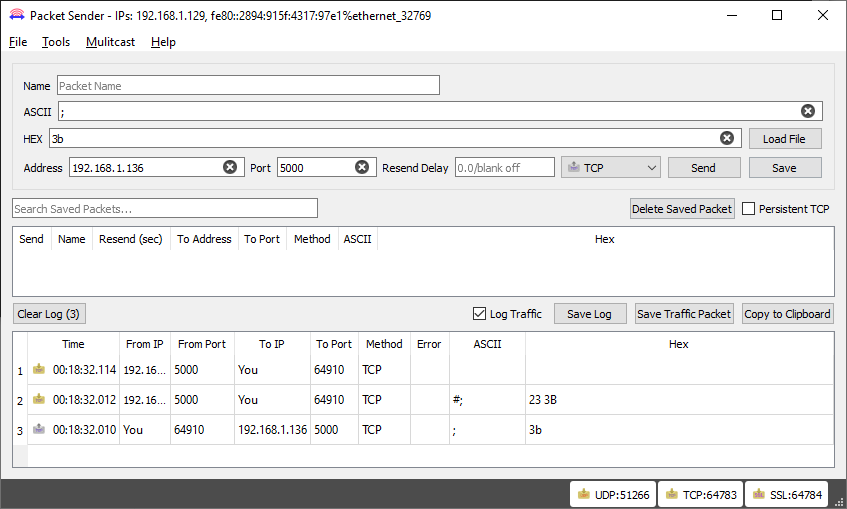Image resolution: width=847 pixels, height=509 pixels.
Task: Click the Resend Delay input field
Action: 505,168
